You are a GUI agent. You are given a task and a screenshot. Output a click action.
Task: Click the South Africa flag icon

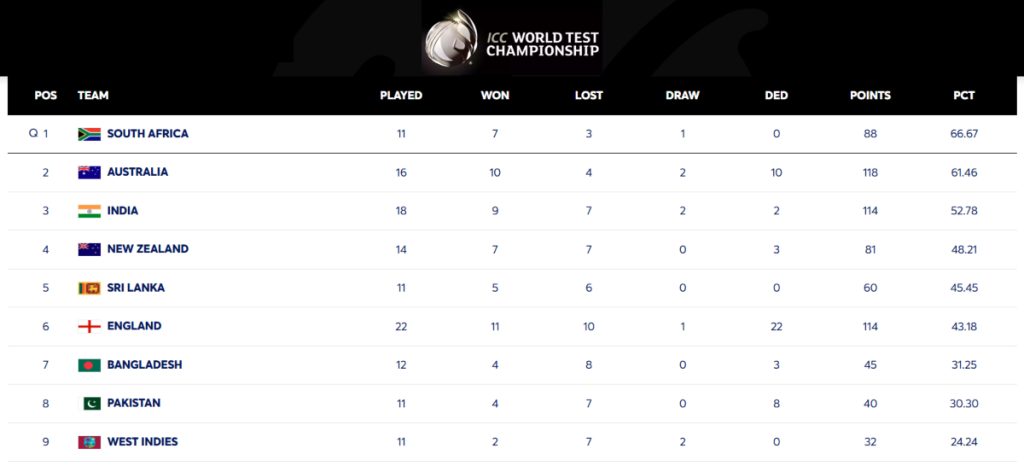(89, 134)
